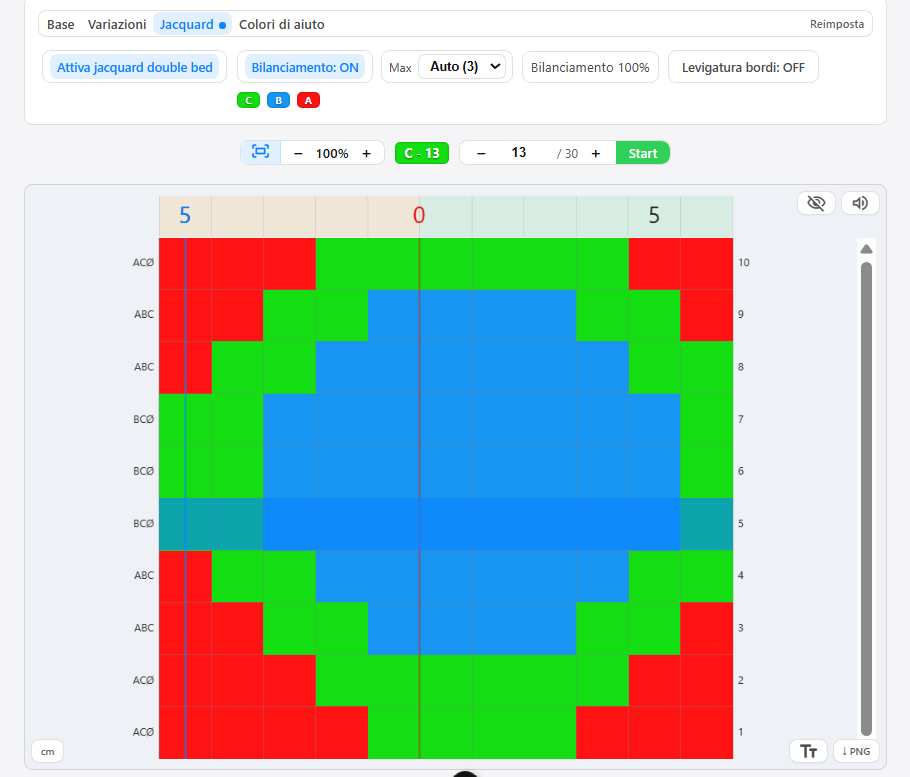Toggle Levigatura bordi: OFF
Viewport: 910px width, 777px height.
pyautogui.click(x=743, y=67)
